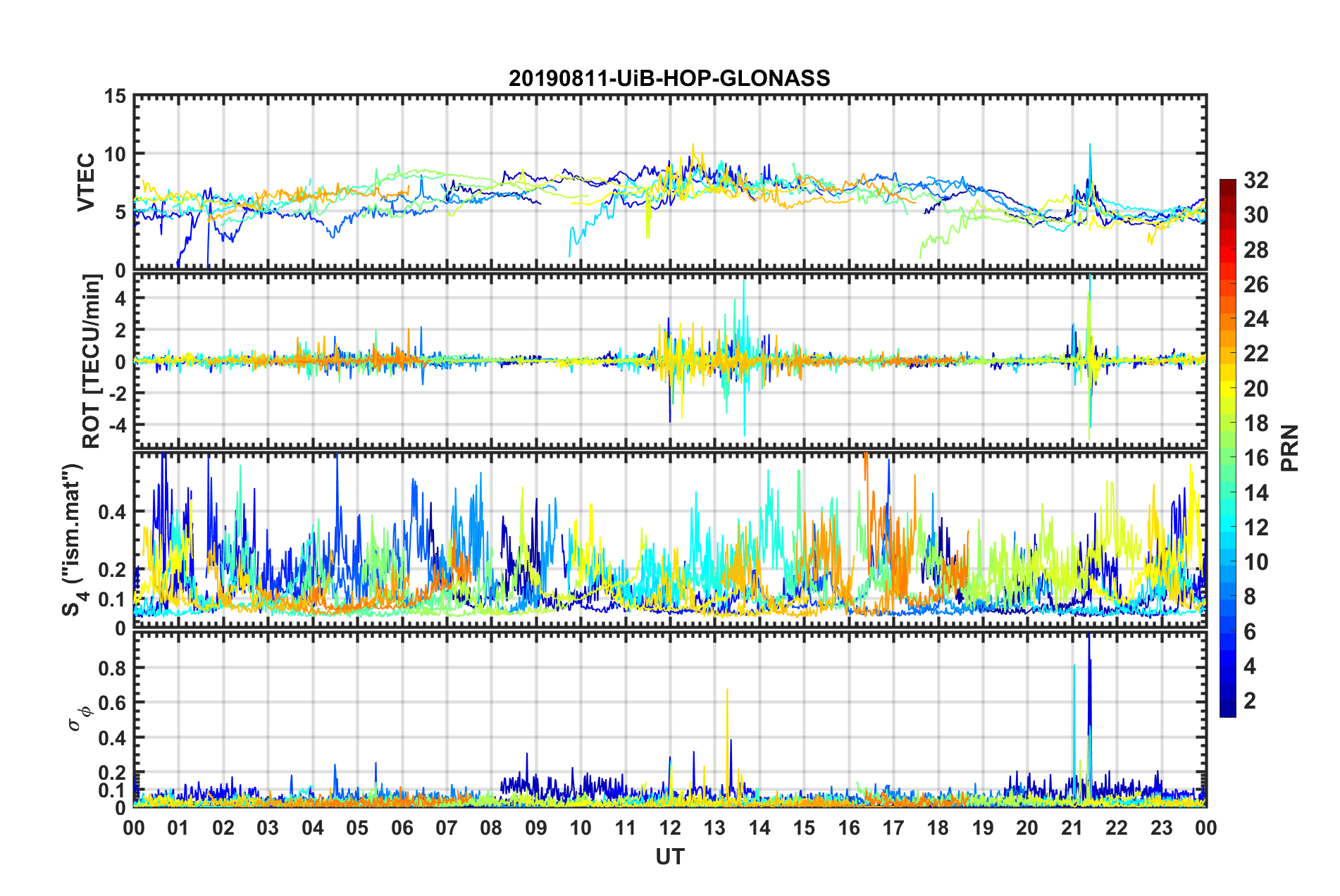
Task: Click the UT x-axis label
Action: pyautogui.click(x=669, y=857)
